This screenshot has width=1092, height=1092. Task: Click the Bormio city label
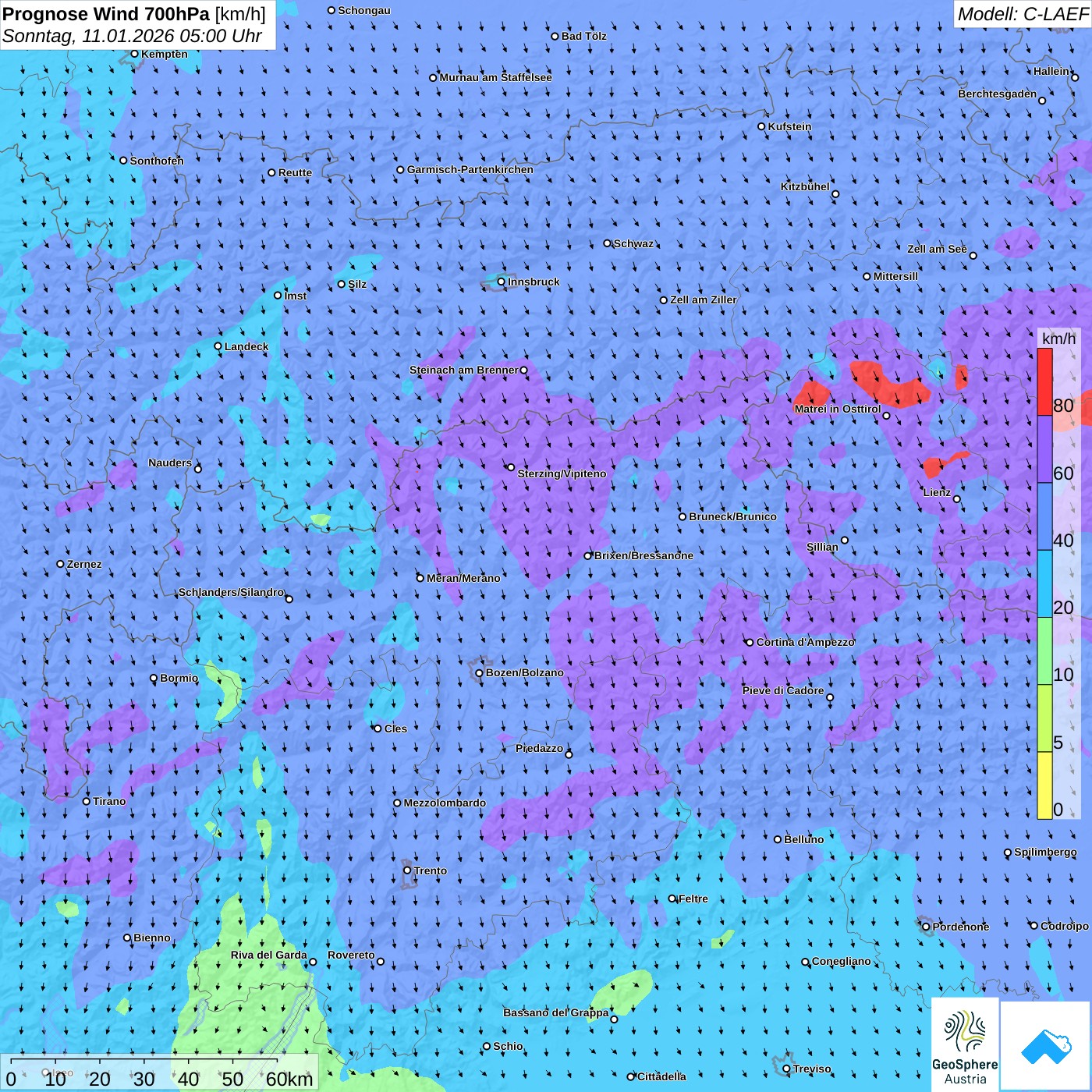pyautogui.click(x=179, y=678)
